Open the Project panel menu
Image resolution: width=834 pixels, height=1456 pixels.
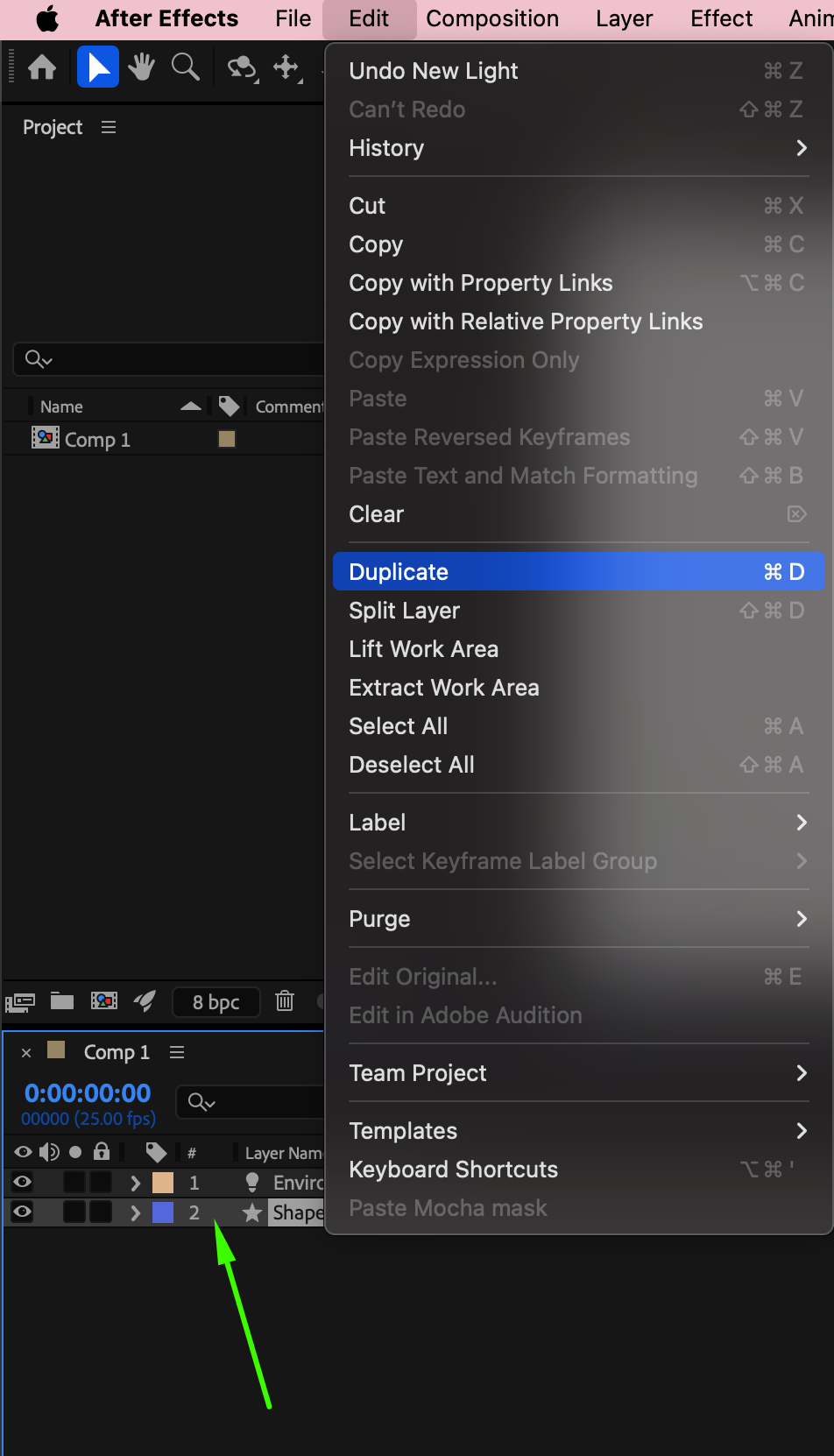(109, 128)
